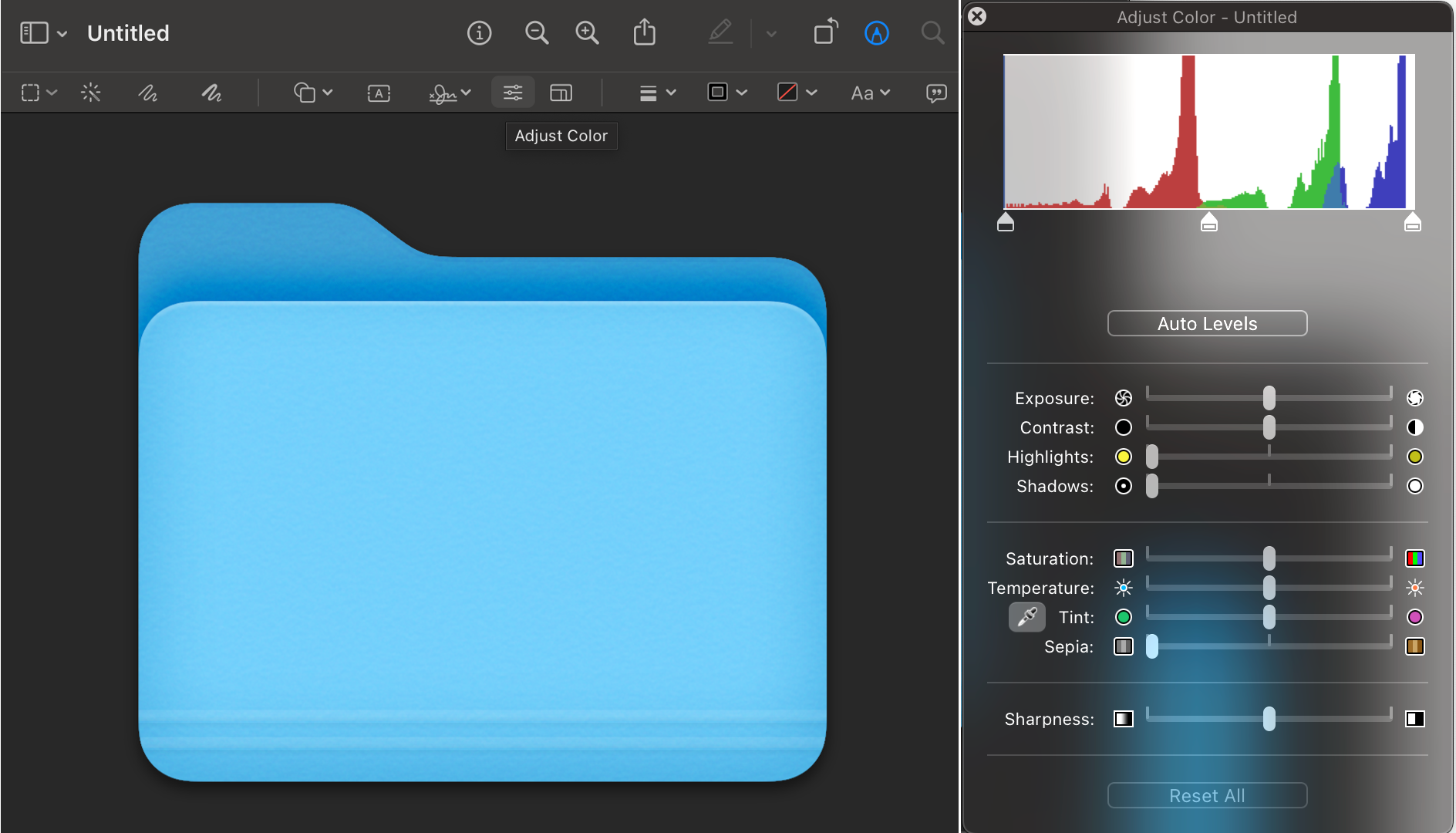
Task: Expand the highlight color dropdown arrow
Action: point(771,34)
